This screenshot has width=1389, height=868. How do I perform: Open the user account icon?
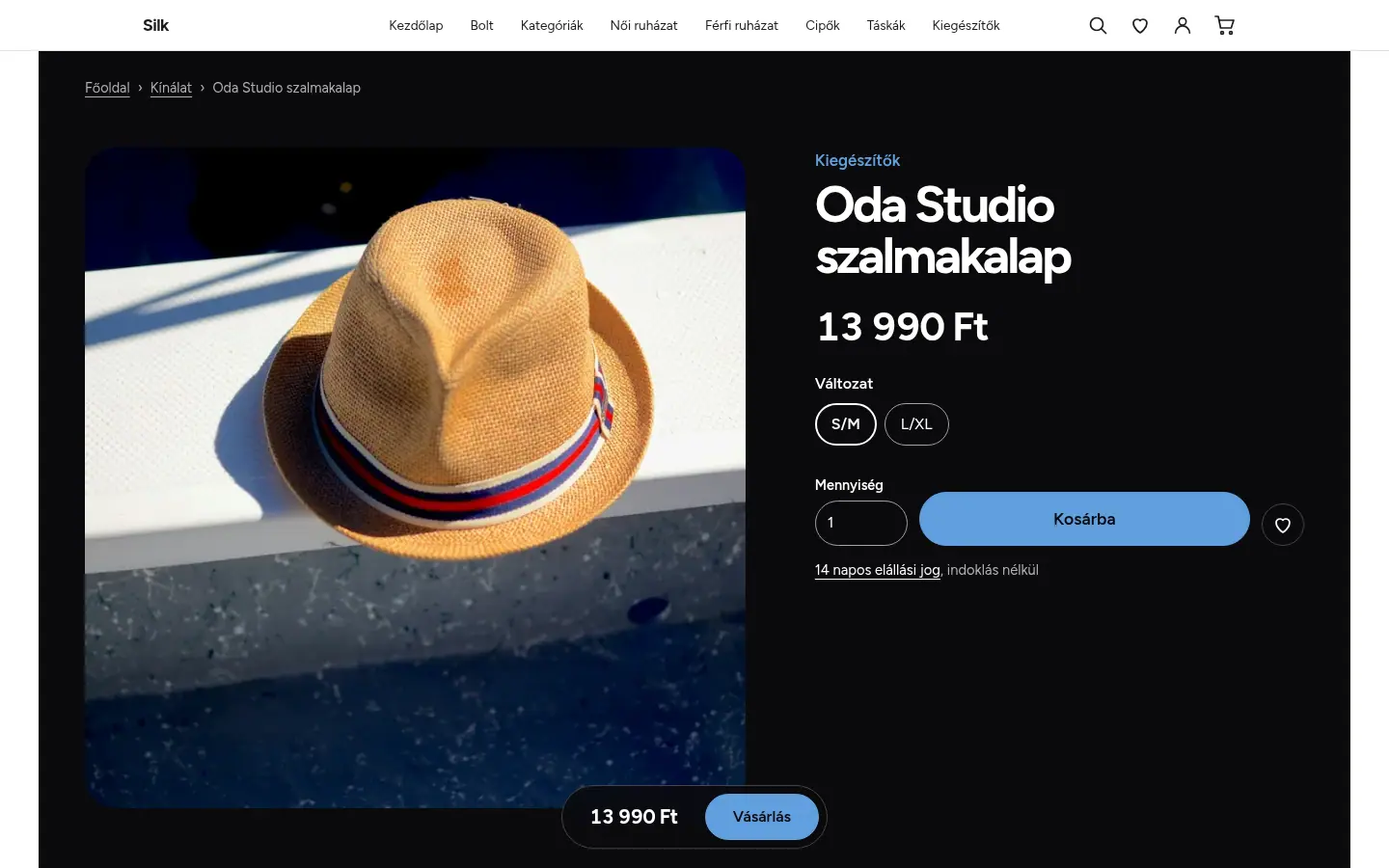(1183, 26)
